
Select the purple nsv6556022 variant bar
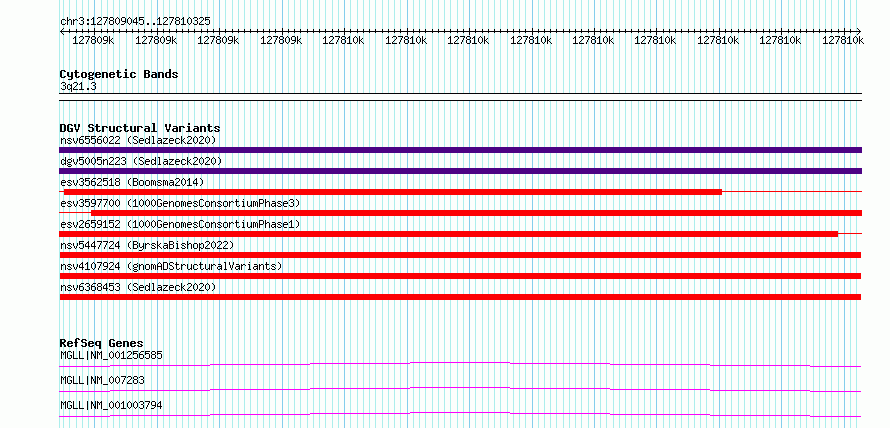(460, 150)
